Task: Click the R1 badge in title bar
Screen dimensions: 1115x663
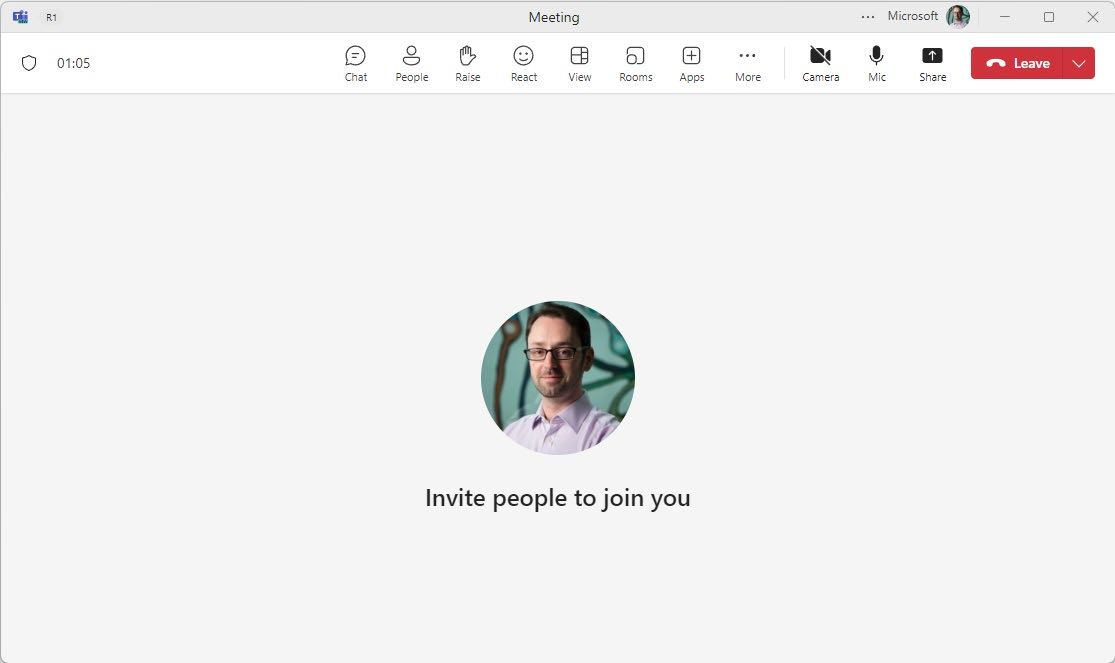Action: coord(52,17)
